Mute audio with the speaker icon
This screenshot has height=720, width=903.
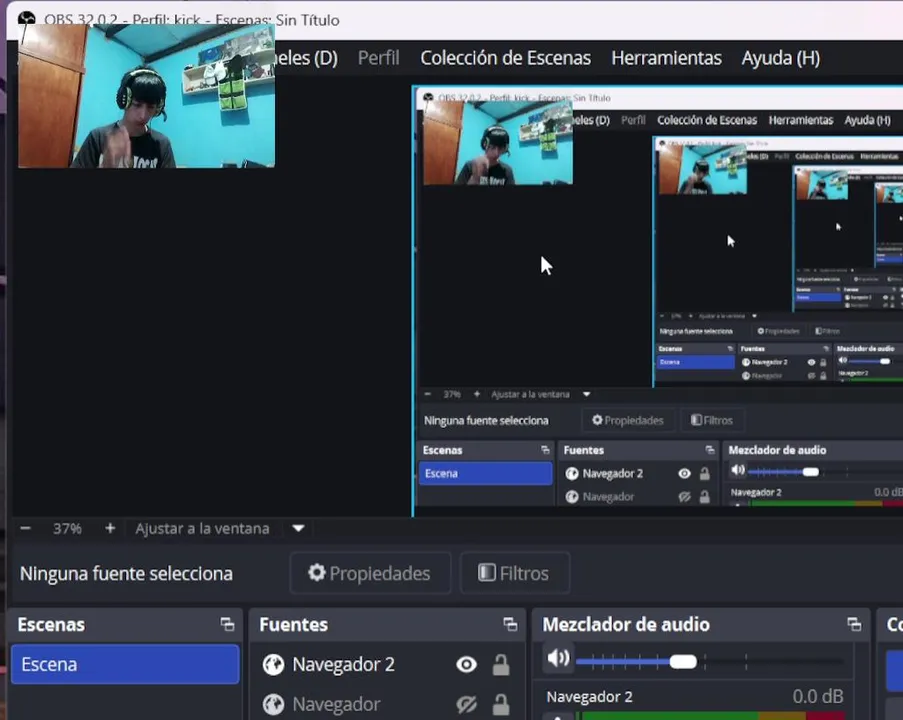click(557, 657)
